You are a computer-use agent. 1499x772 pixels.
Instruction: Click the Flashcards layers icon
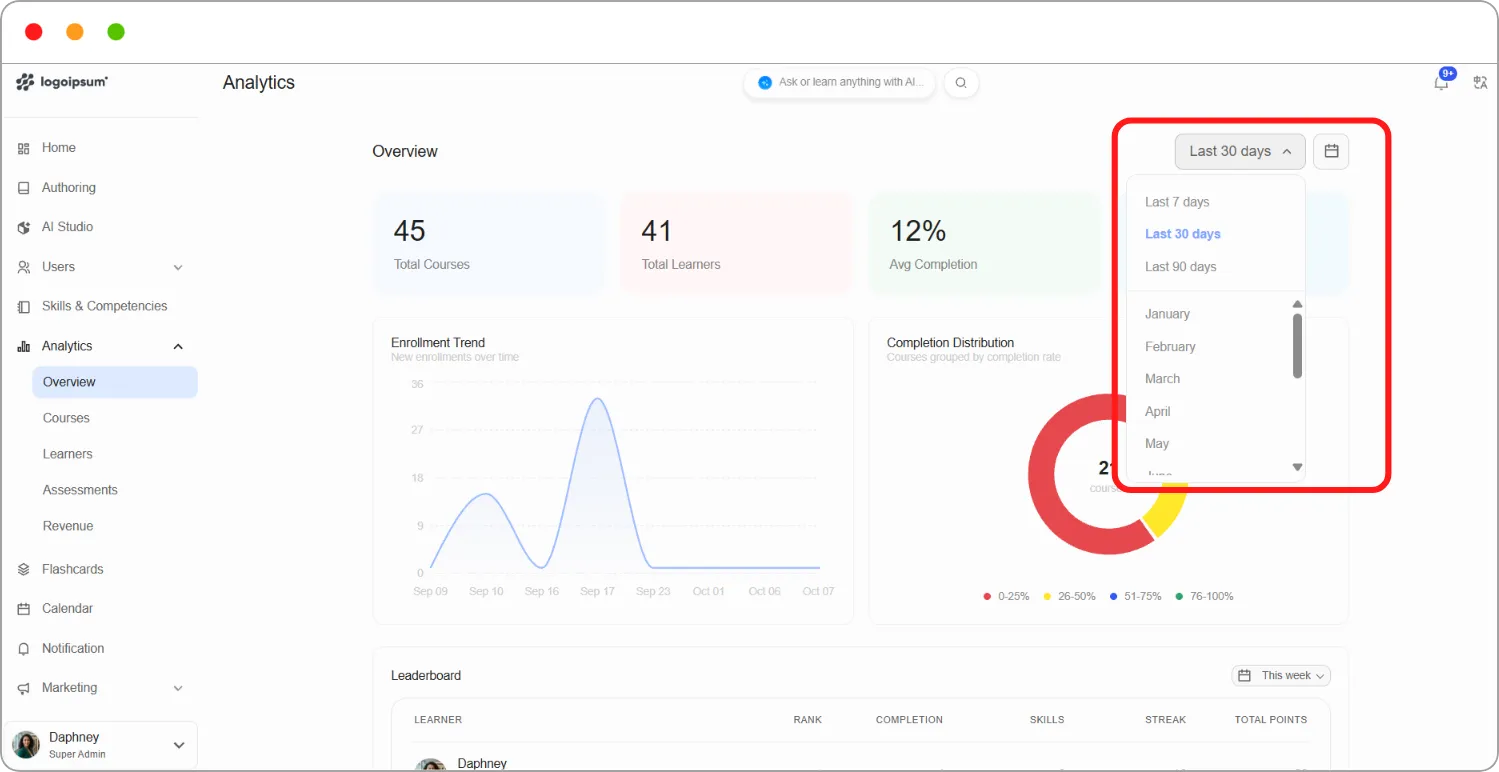tap(24, 569)
